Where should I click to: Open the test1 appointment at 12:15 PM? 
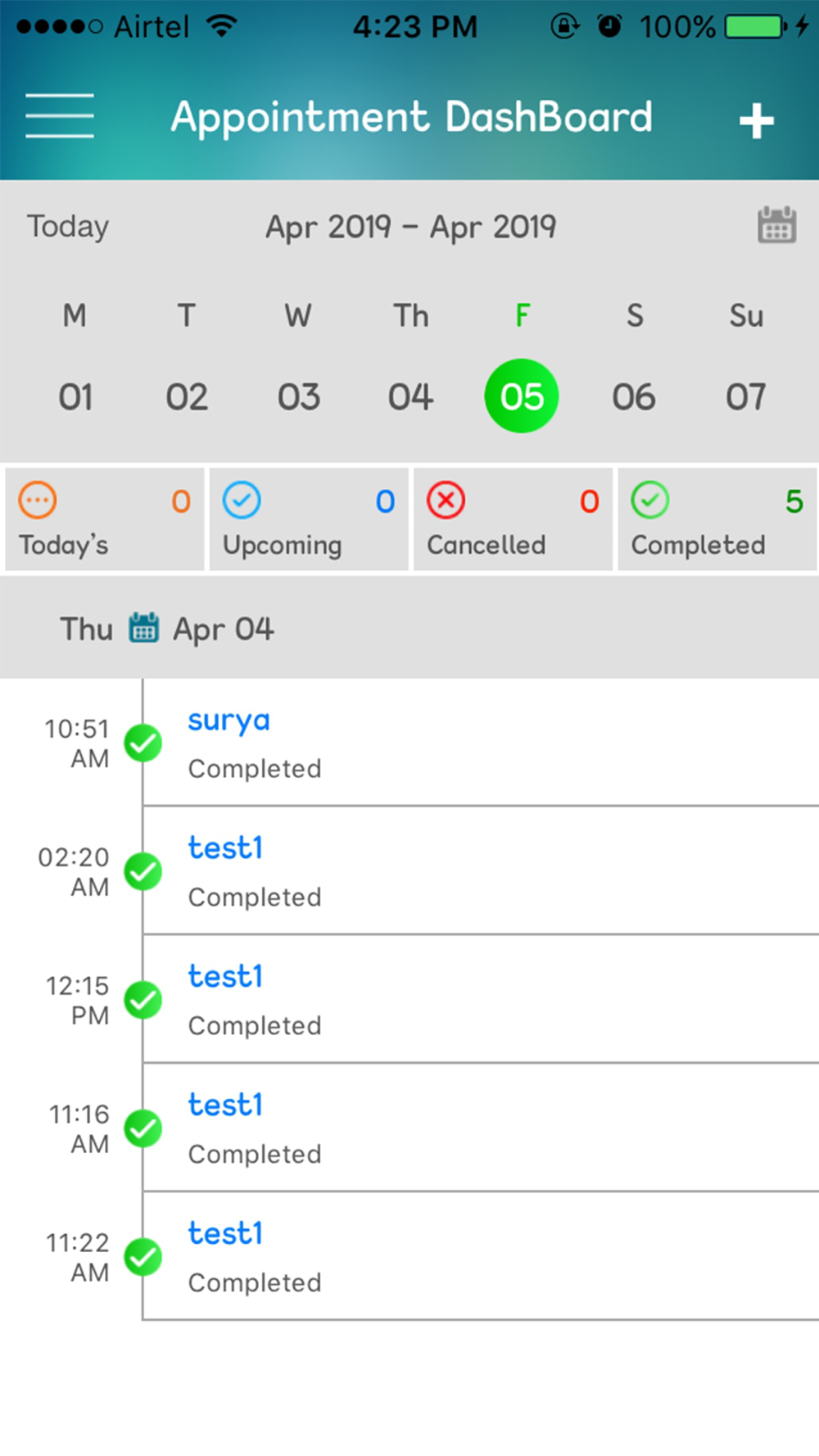point(226,977)
